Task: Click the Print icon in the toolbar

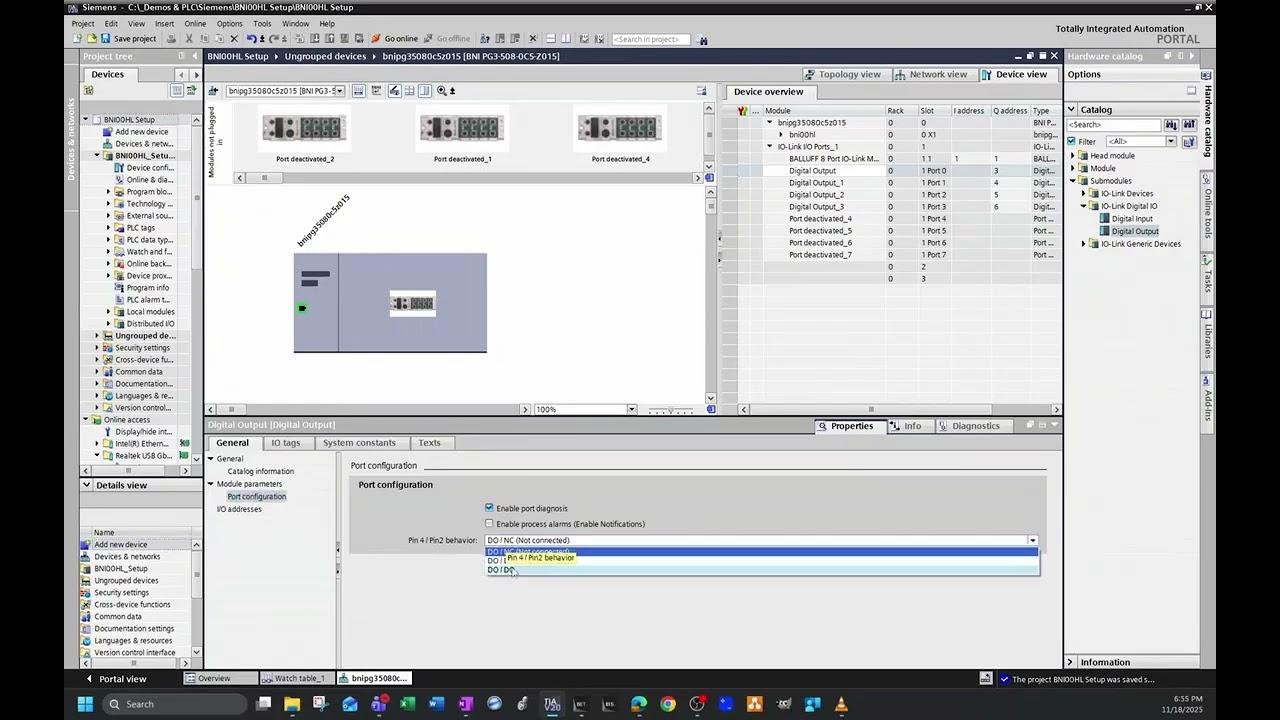Action: point(171,39)
